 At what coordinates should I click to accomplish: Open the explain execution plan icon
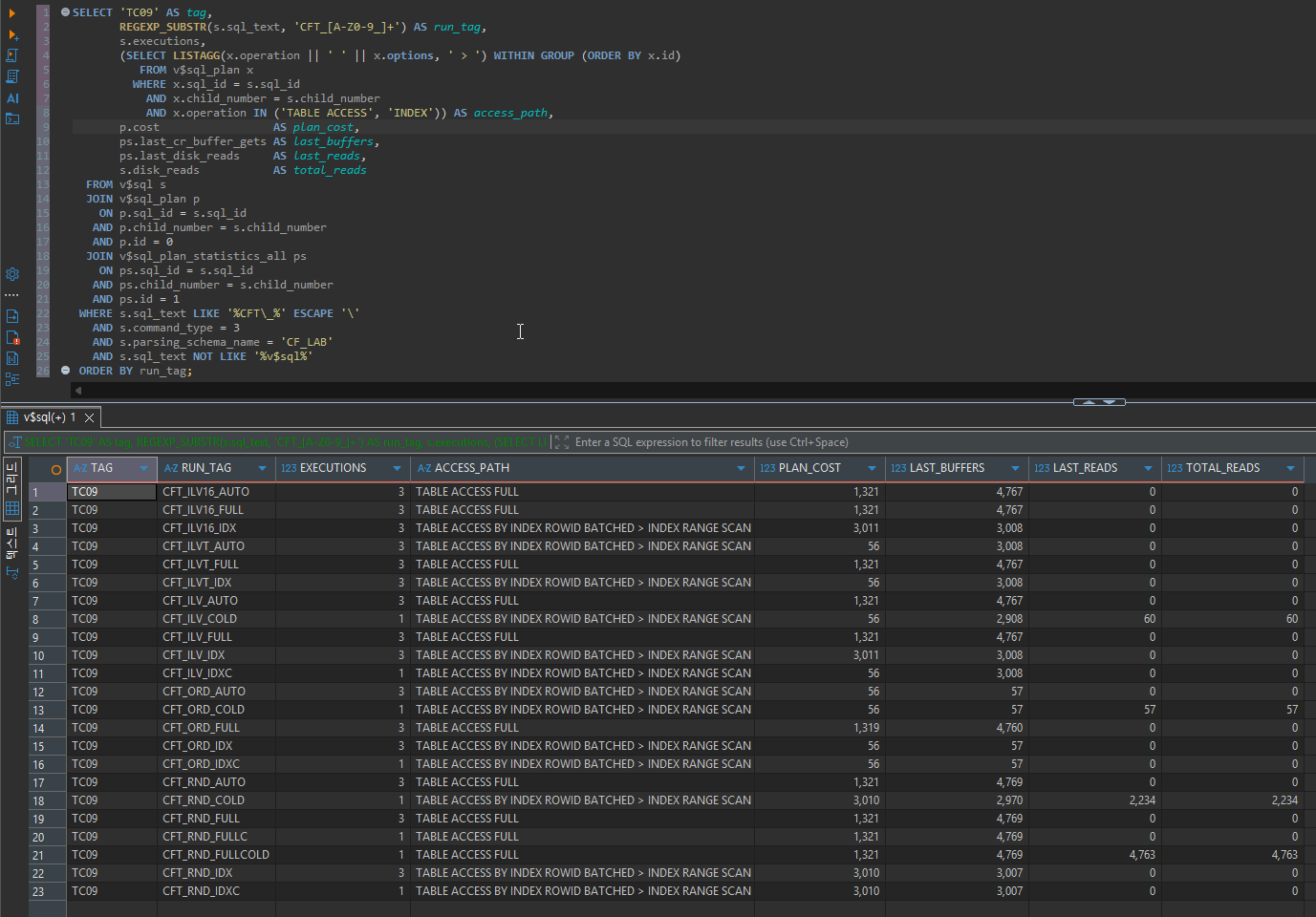[x=12, y=76]
